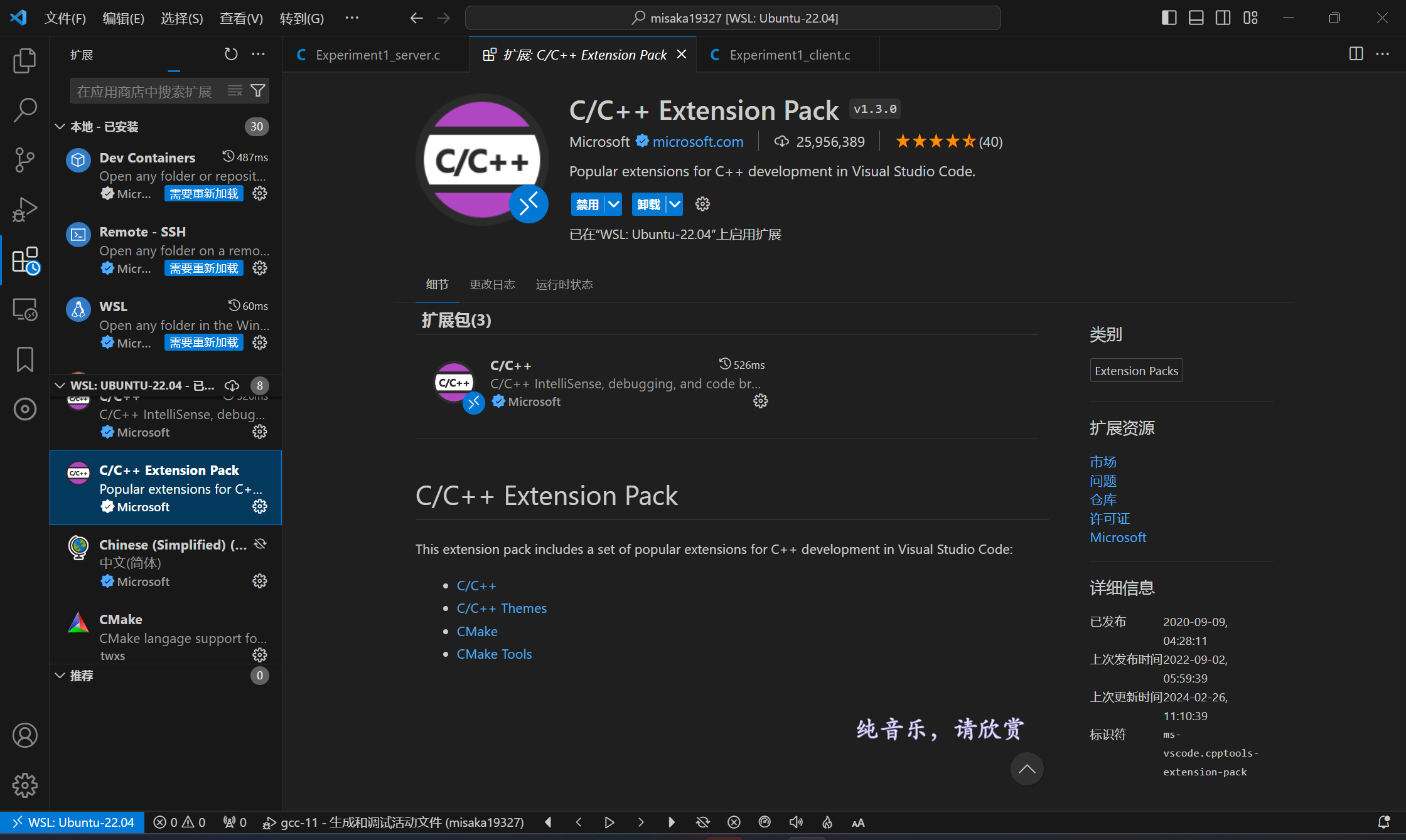Go back in navigation history
Screen dimensions: 1406x840
tap(416, 18)
